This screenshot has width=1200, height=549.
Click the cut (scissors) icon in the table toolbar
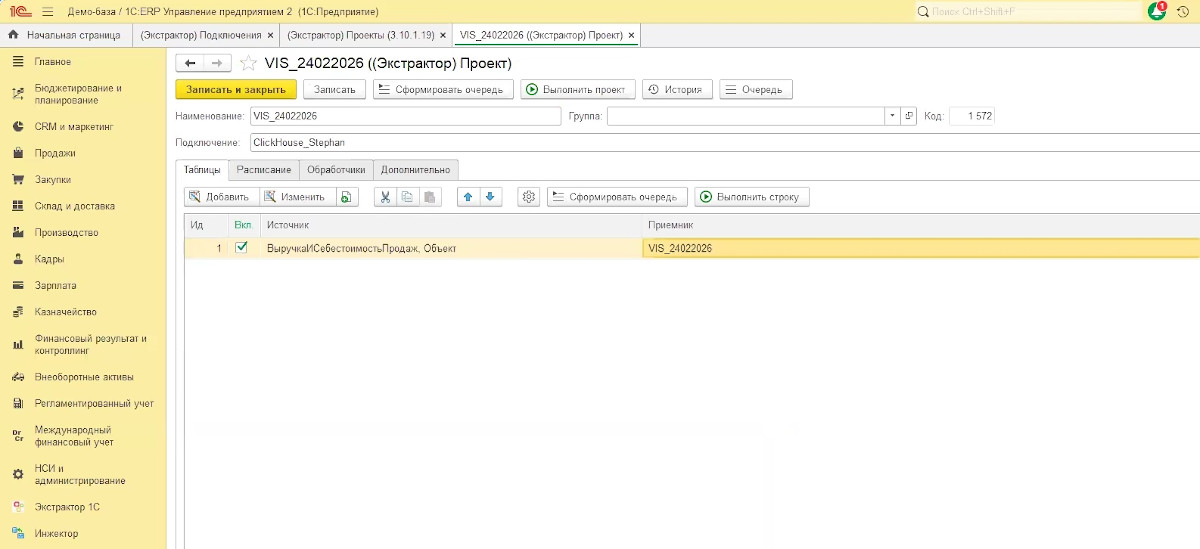coord(385,197)
